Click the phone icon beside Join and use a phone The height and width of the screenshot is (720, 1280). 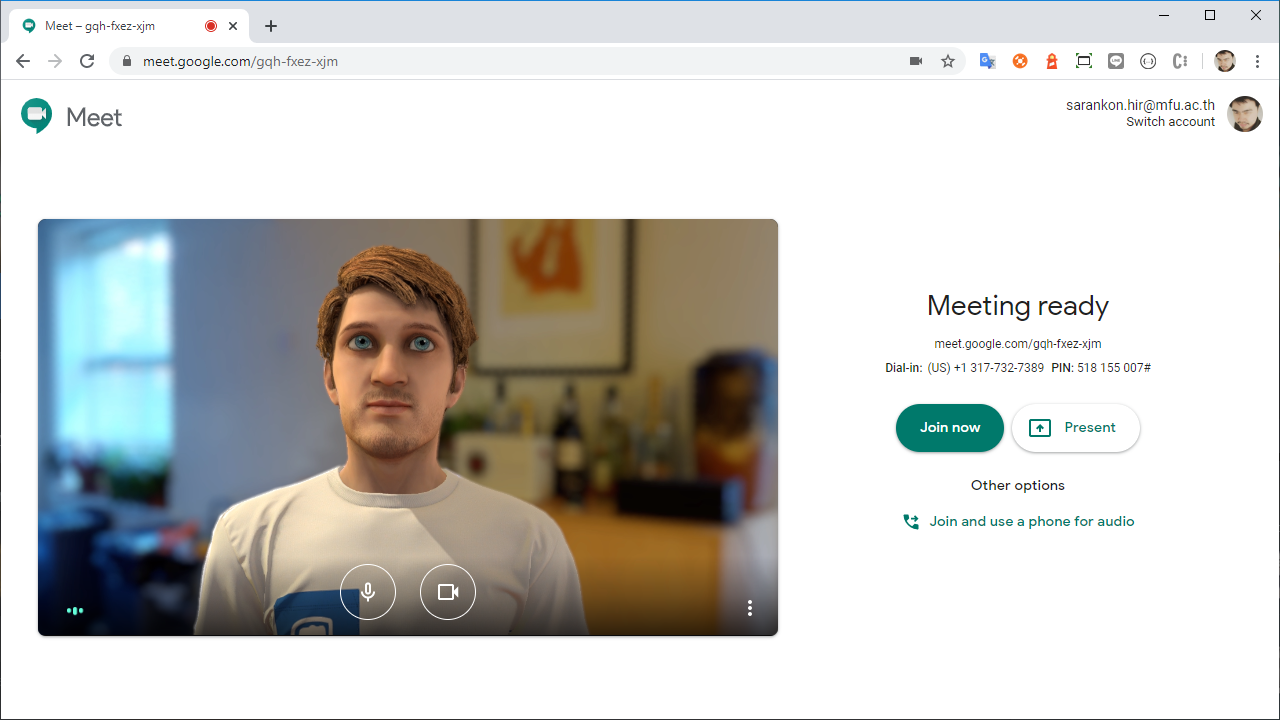click(910, 522)
